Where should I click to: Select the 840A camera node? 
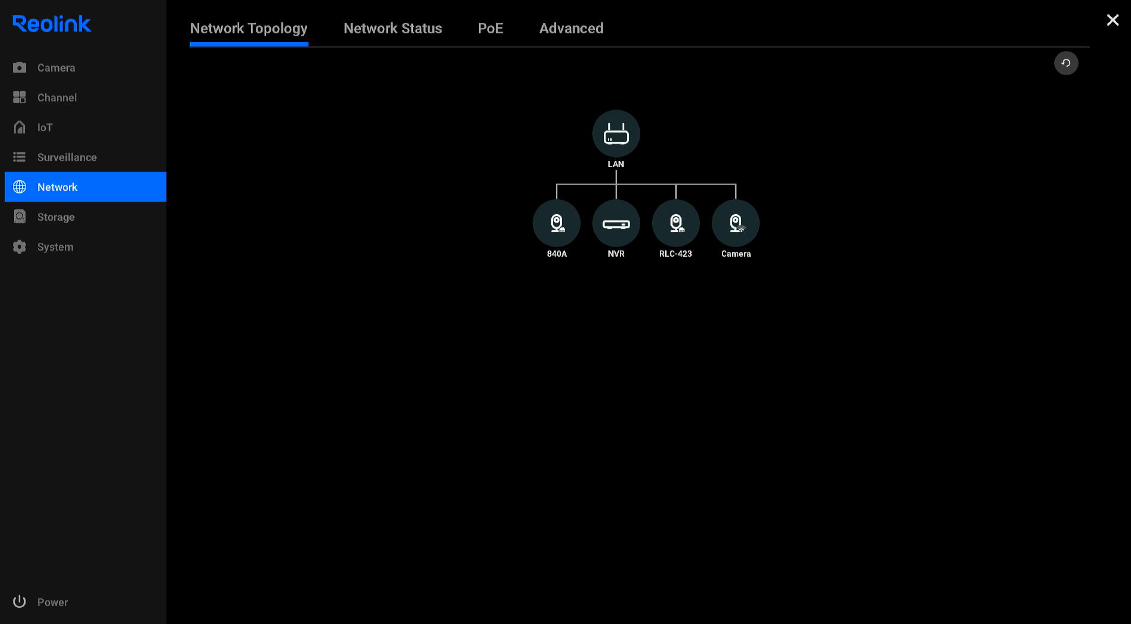pos(556,223)
